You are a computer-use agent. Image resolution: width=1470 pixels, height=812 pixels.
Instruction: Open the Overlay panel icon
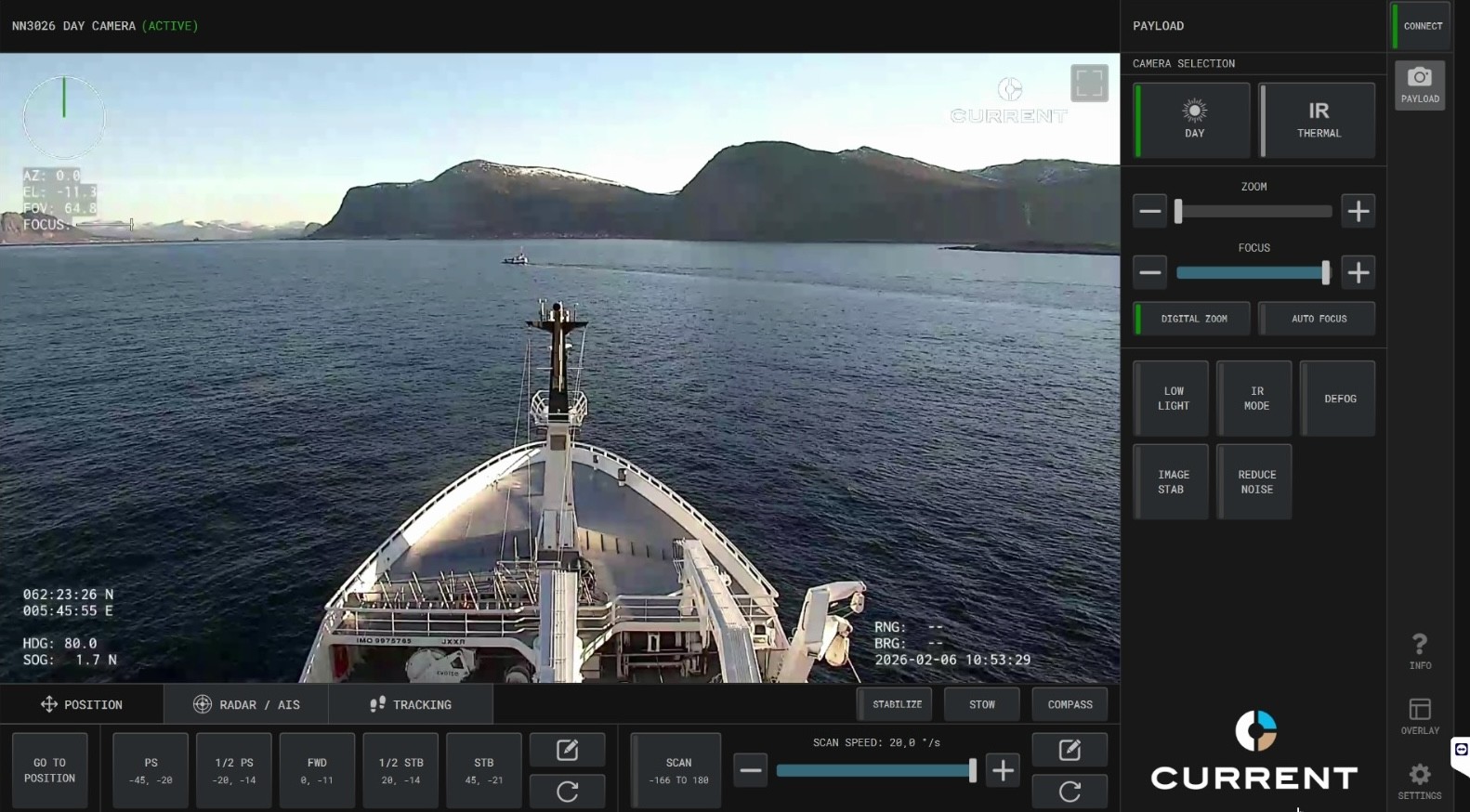1420,716
